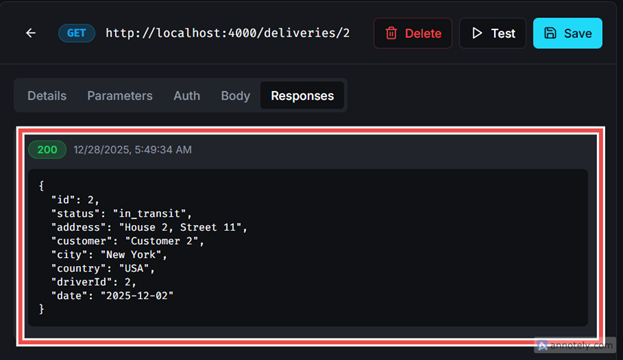This screenshot has width=623, height=360.
Task: Click the red Delete button
Action: (x=413, y=33)
